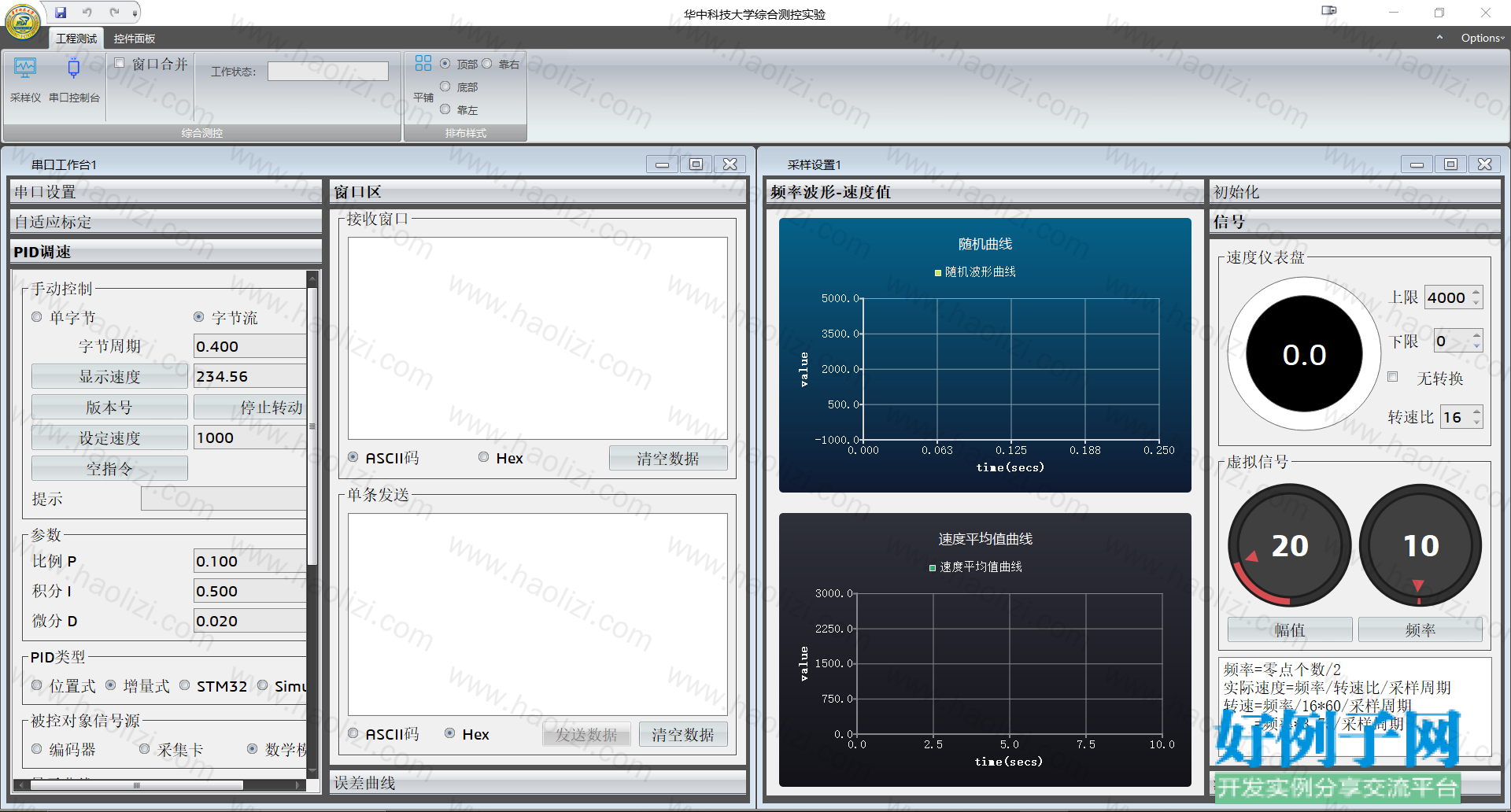Select the 字节流 radio button
1511x812 pixels.
[x=199, y=317]
